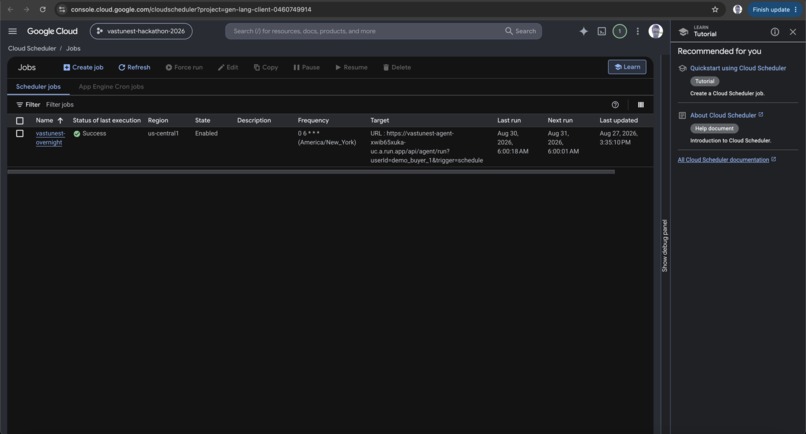806x434 pixels.
Task: Toggle the Learn panel button
Action: (x=627, y=67)
